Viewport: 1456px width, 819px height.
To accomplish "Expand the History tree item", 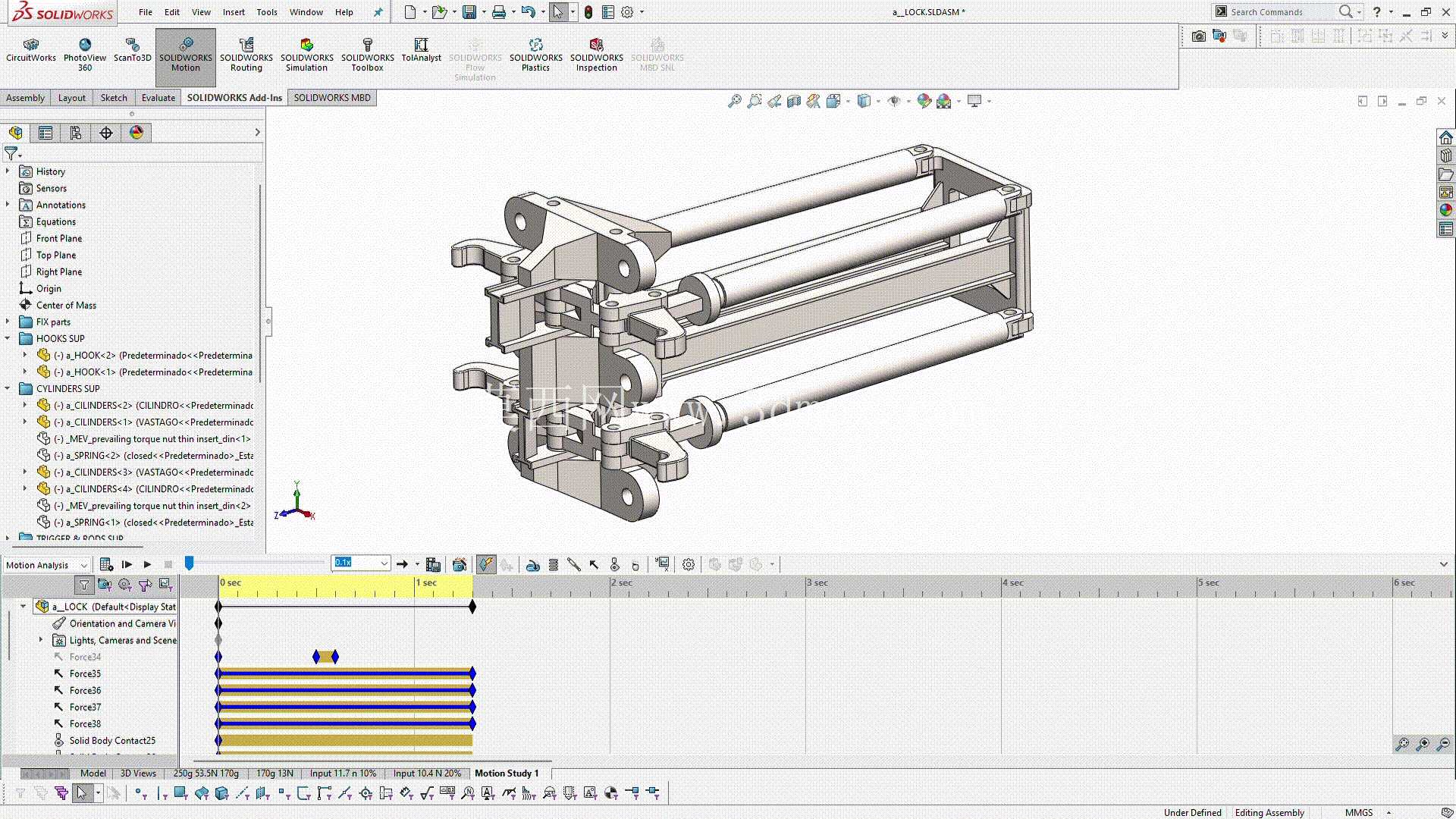I will [x=8, y=171].
